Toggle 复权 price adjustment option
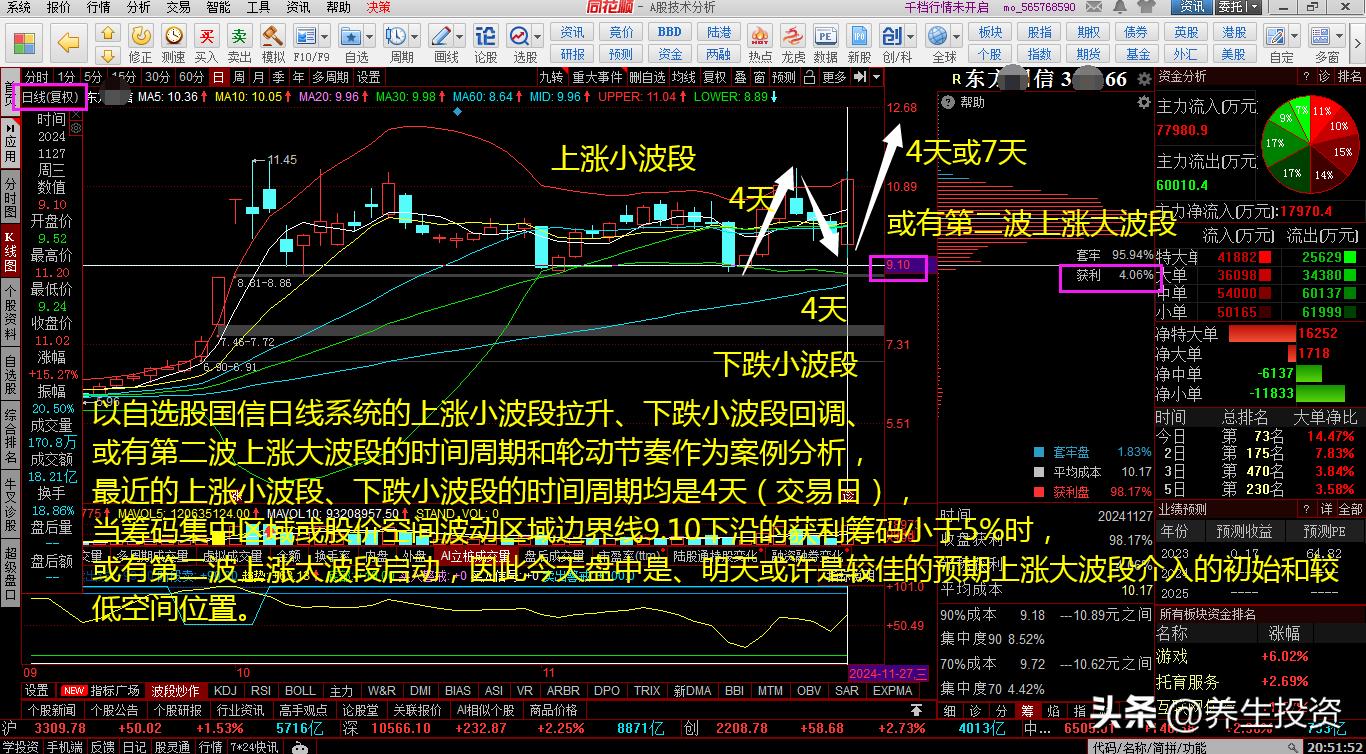 (714, 77)
